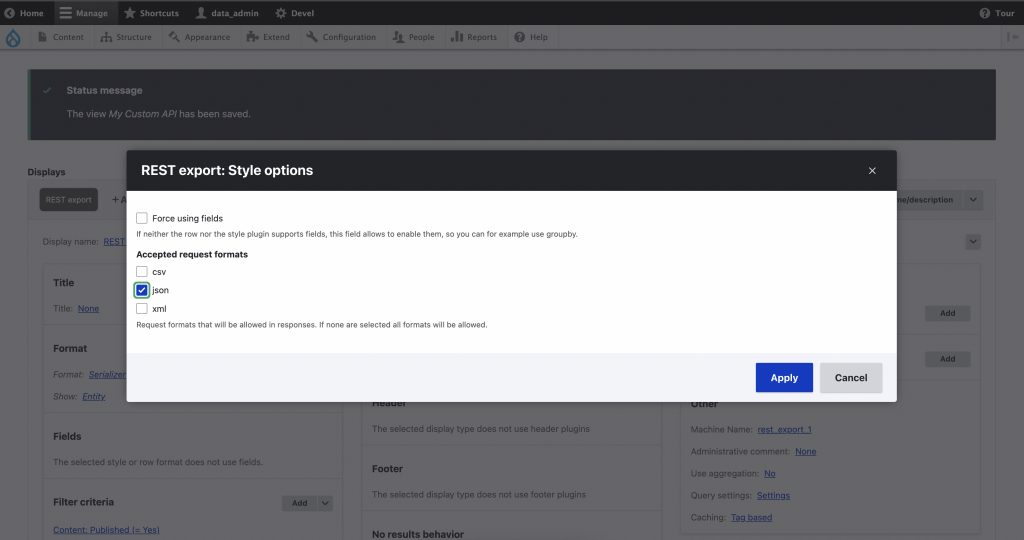Open the Structure admin menu
Viewport: 1024px width, 540px height.
(x=126, y=37)
